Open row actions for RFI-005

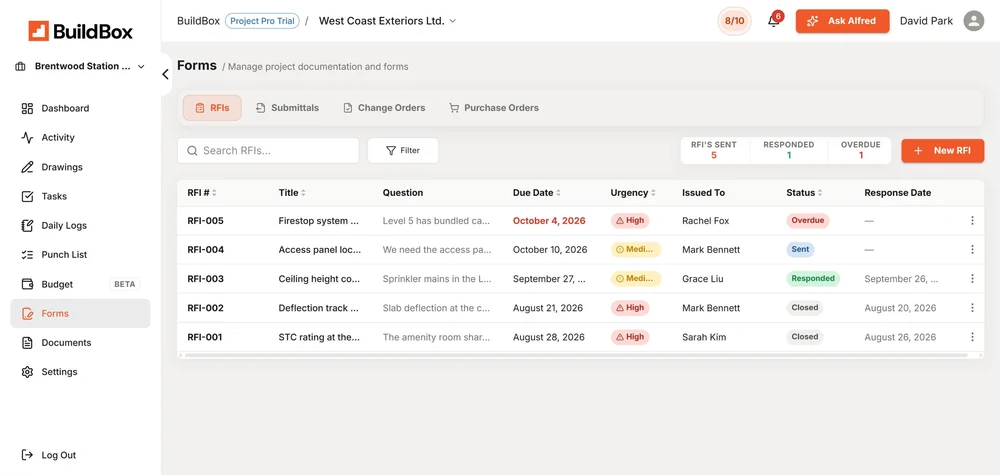pos(972,221)
